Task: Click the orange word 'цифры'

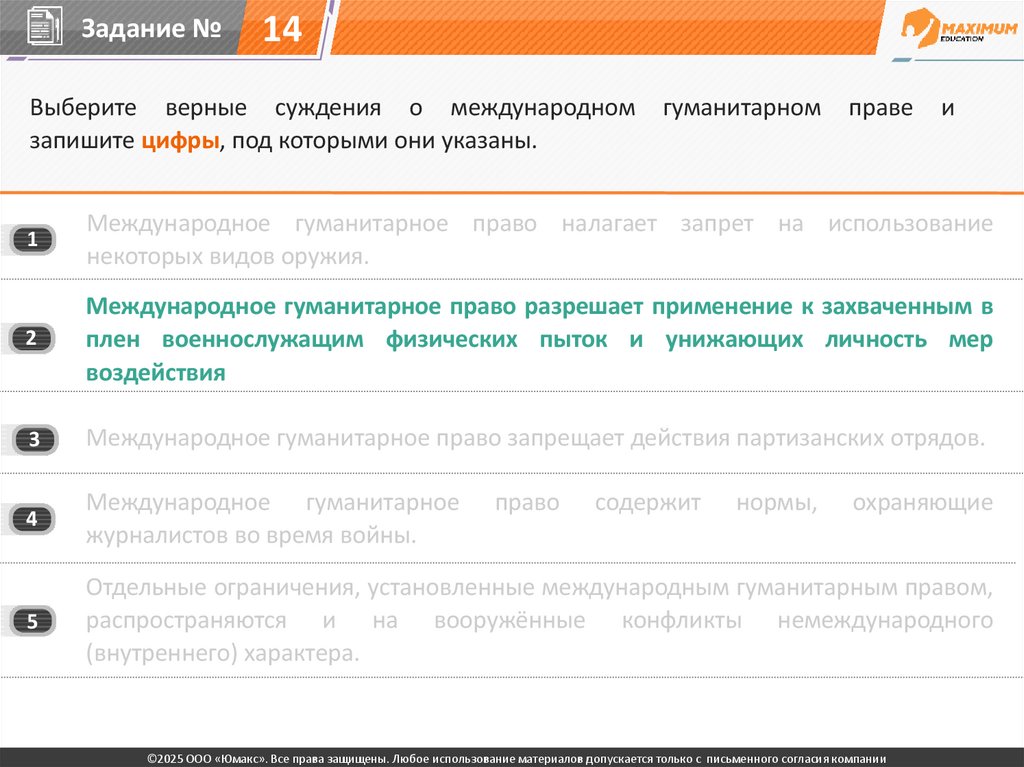Action: tap(180, 140)
